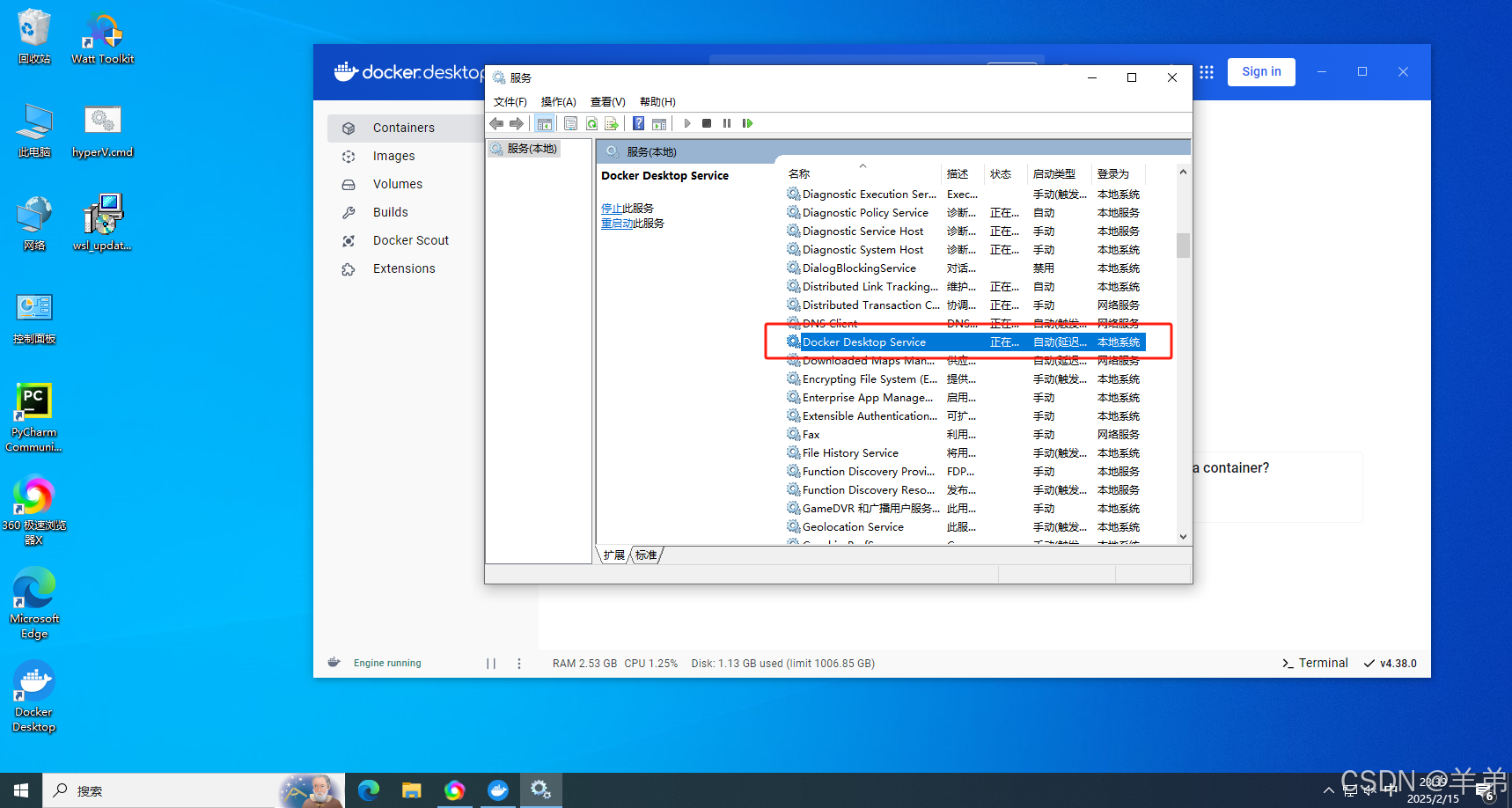Click version v4.38.0 indicator
This screenshot has height=808, width=1512.
tap(1391, 664)
